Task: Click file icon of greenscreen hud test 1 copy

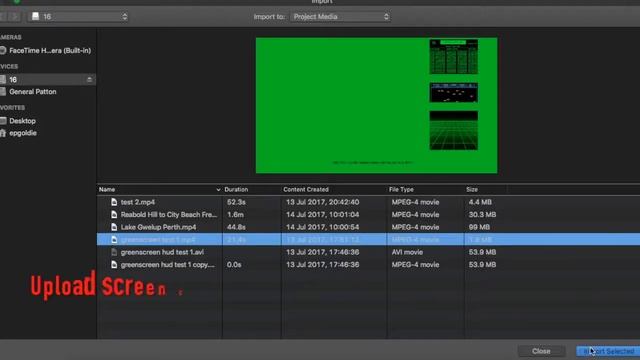Action: (x=114, y=265)
